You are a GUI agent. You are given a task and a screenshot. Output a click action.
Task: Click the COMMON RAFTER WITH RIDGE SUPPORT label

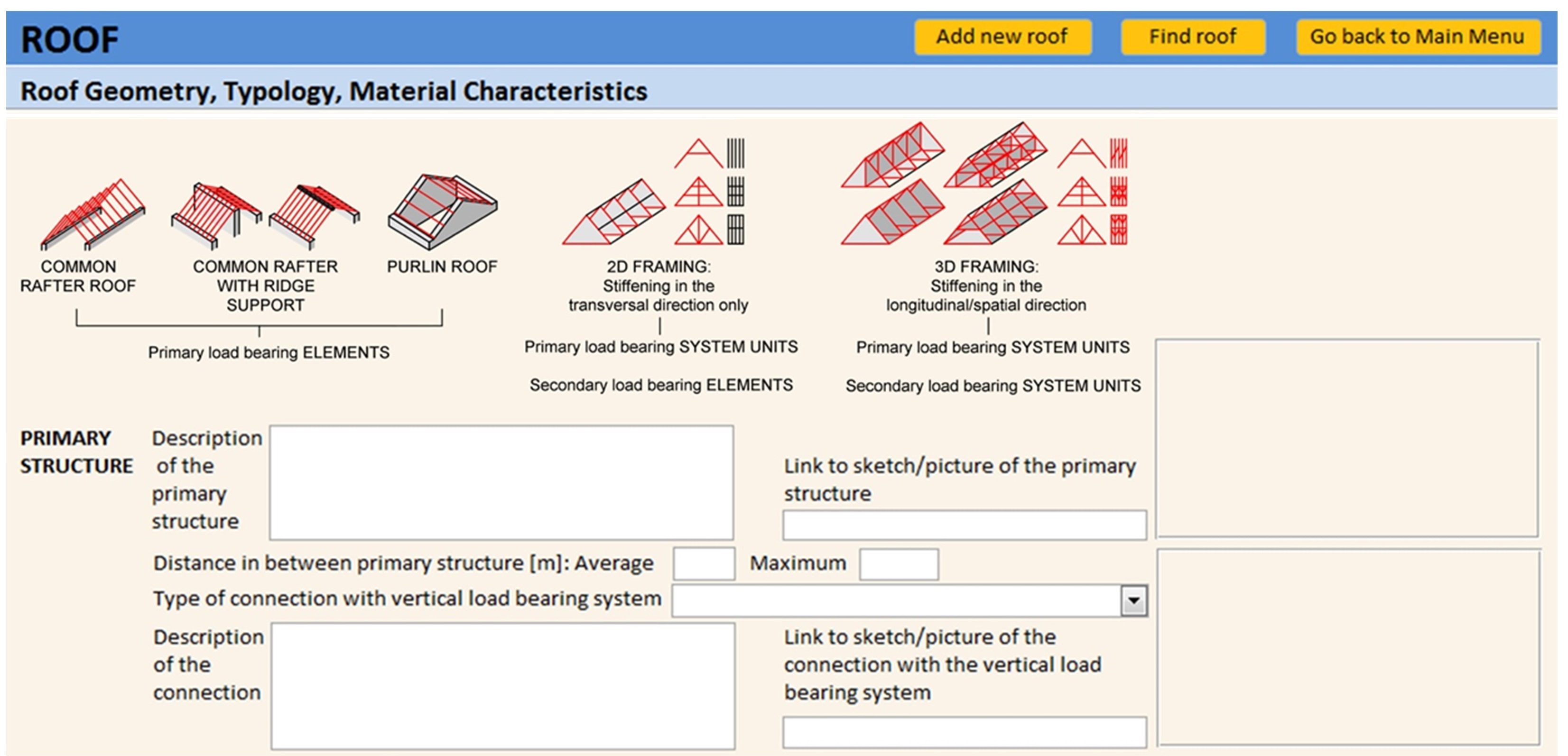[265, 286]
